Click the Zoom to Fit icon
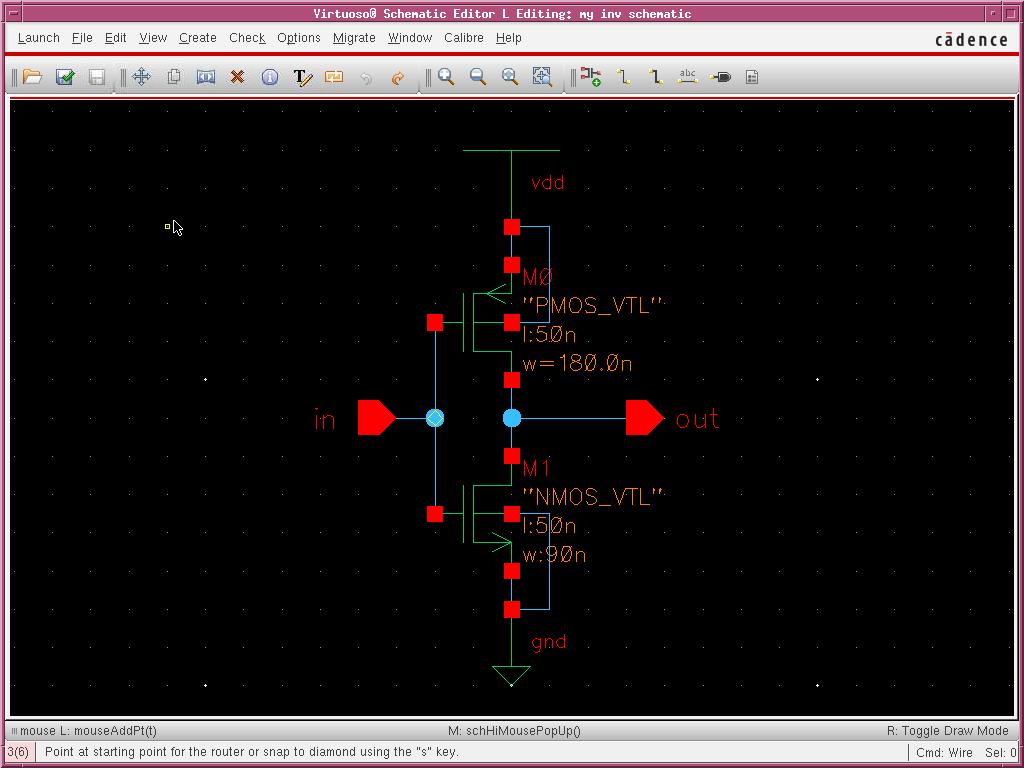The height and width of the screenshot is (768, 1024). pos(509,77)
